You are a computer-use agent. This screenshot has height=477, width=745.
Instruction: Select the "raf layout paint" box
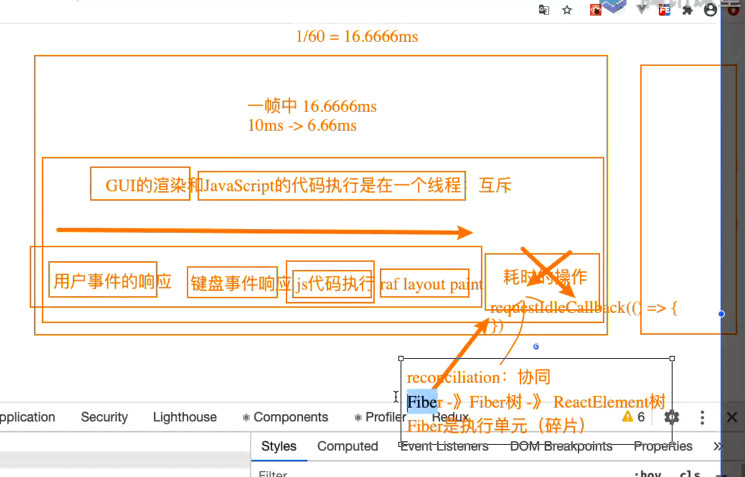pos(425,283)
